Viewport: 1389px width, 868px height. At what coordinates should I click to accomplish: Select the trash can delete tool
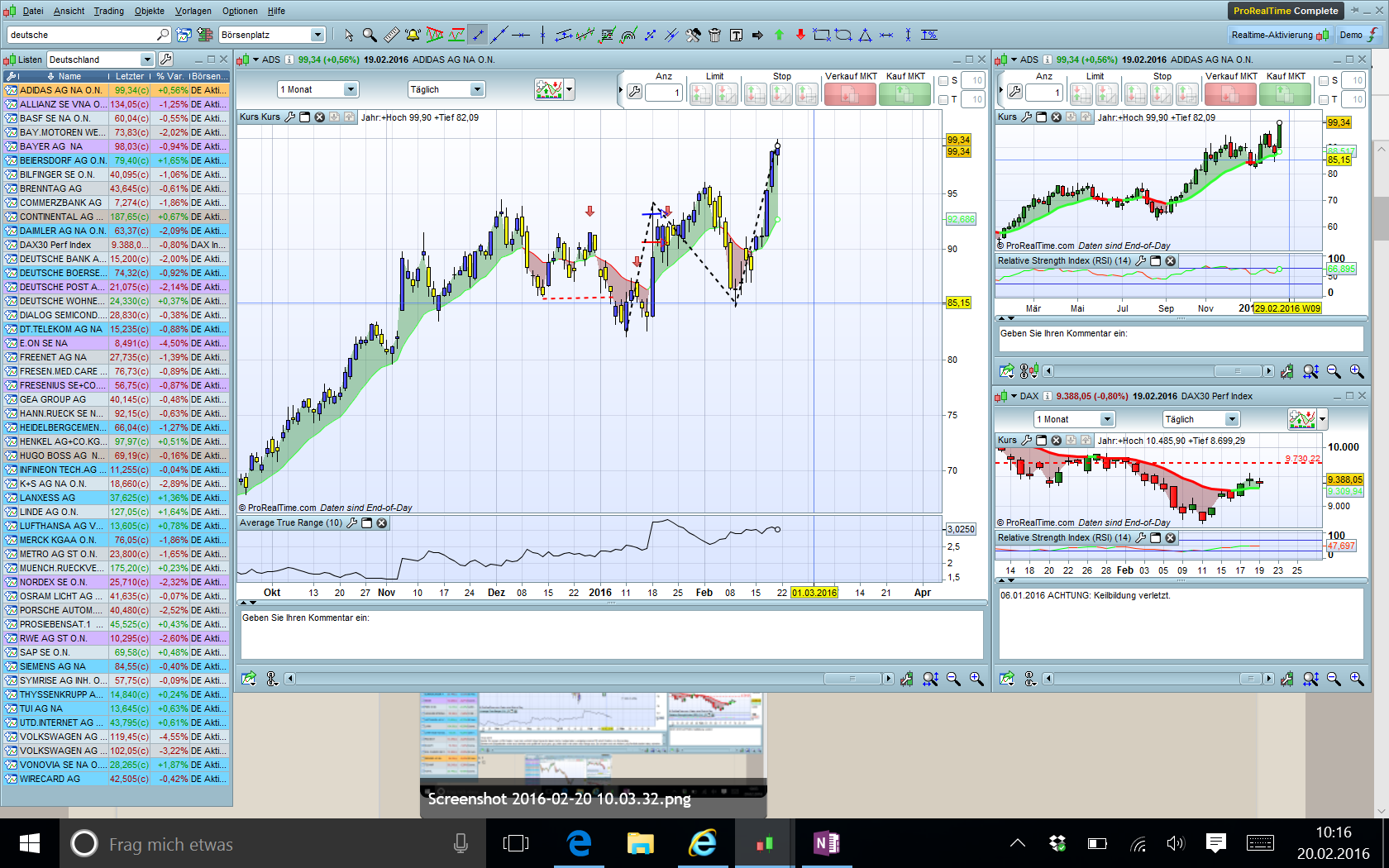click(x=714, y=35)
